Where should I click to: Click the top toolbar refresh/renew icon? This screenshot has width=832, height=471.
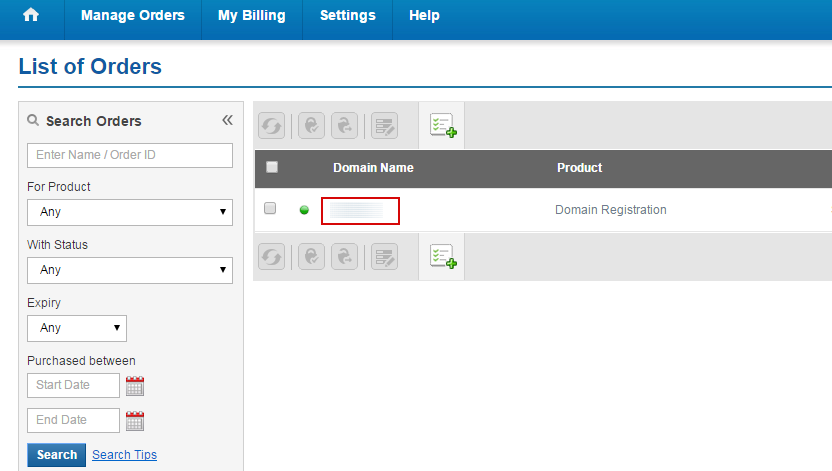(271, 125)
